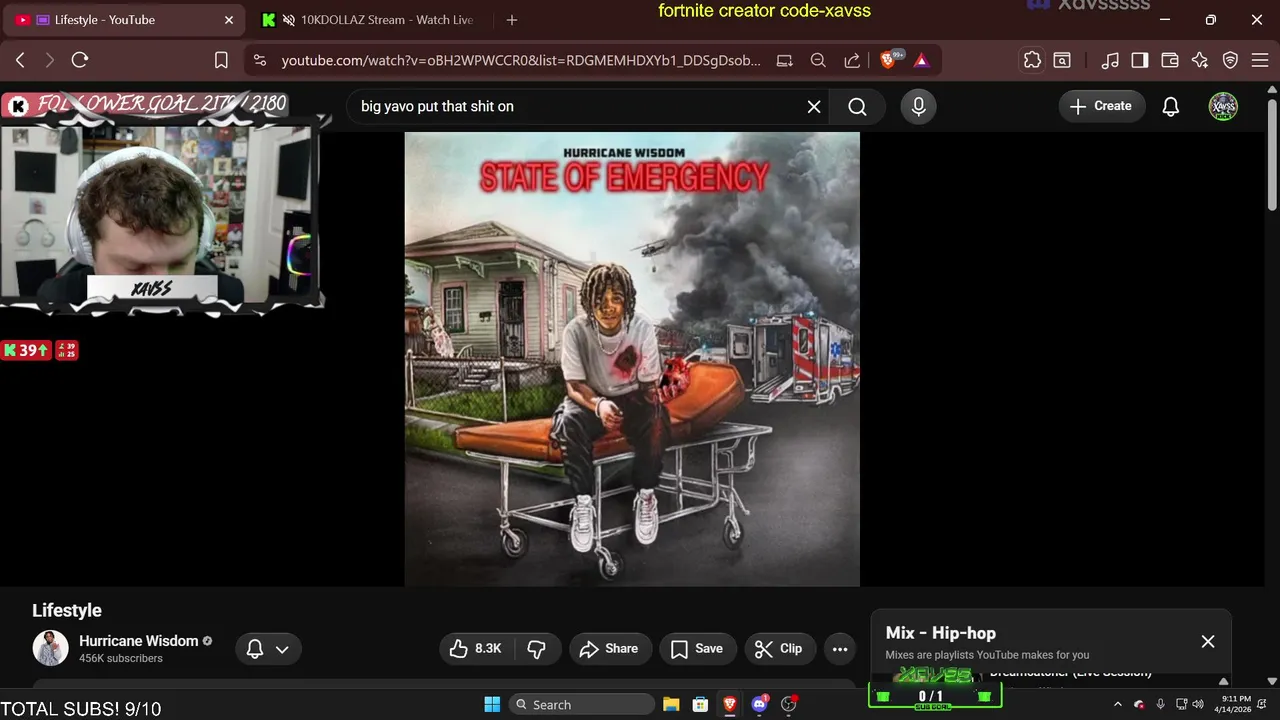Close the Lifestyle - YouTube tab
This screenshot has height=720, width=1280.
(x=229, y=20)
